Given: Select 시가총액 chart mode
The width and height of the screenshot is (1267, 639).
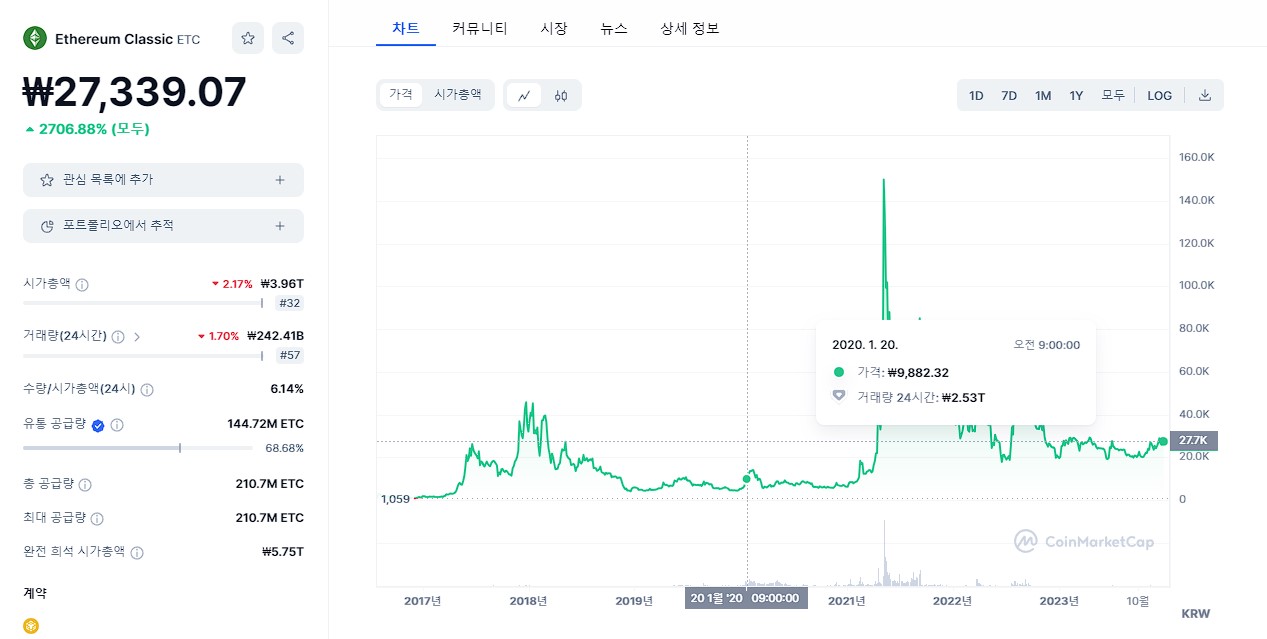Looking at the screenshot, I should point(457,94).
